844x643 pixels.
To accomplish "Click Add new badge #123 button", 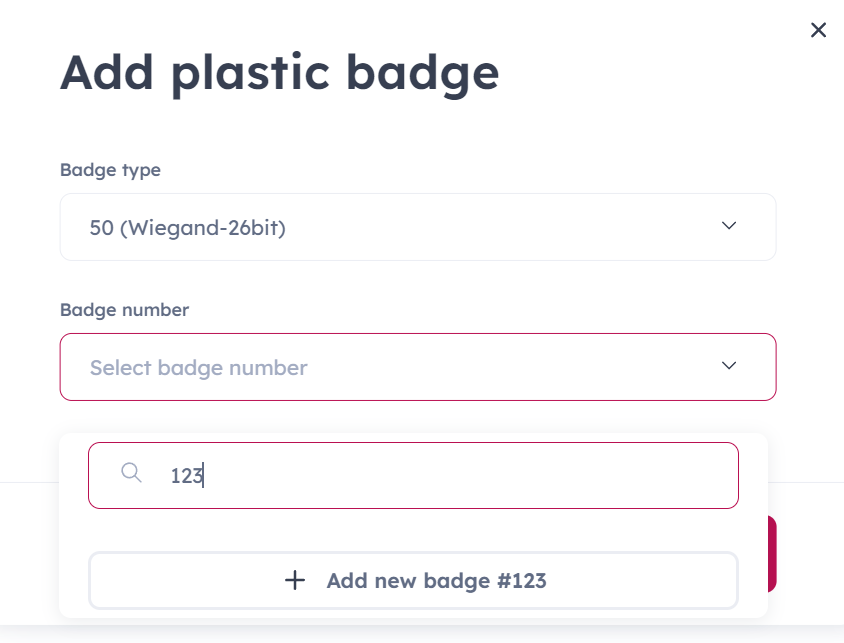I will [413, 581].
